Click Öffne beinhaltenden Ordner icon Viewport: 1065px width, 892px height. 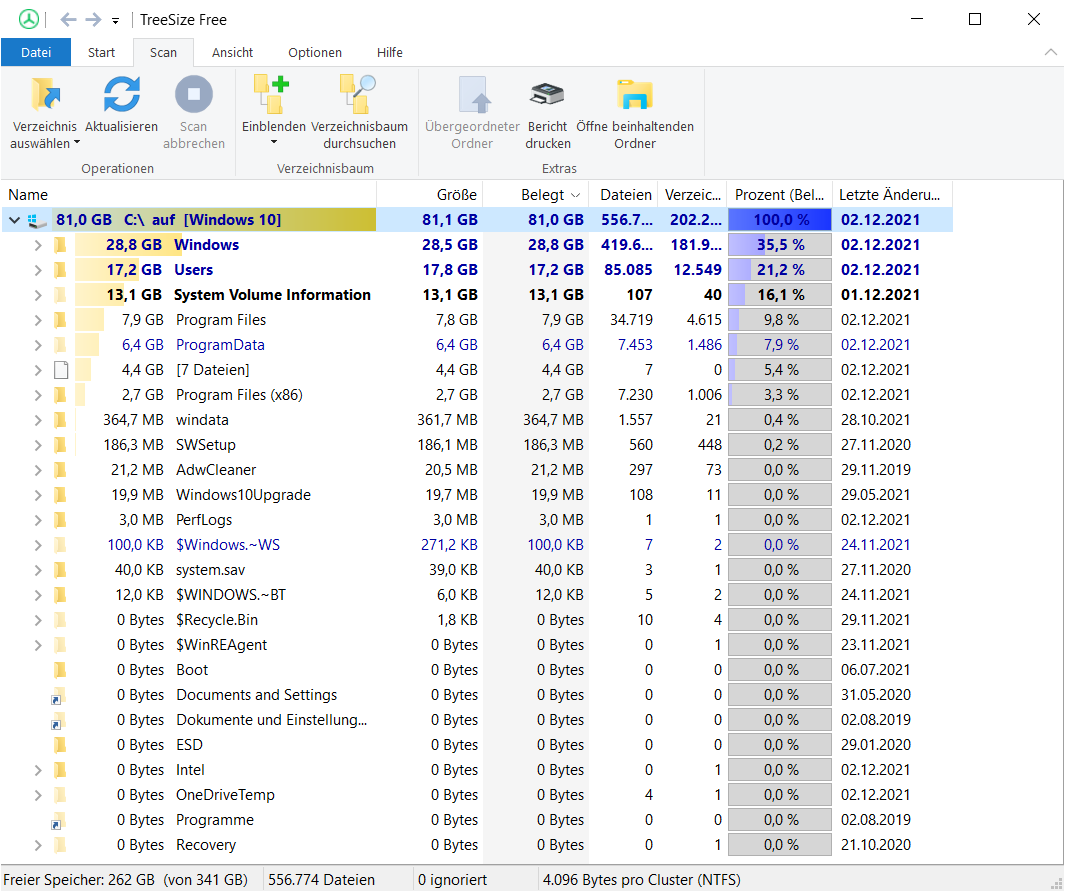pyautogui.click(x=634, y=94)
